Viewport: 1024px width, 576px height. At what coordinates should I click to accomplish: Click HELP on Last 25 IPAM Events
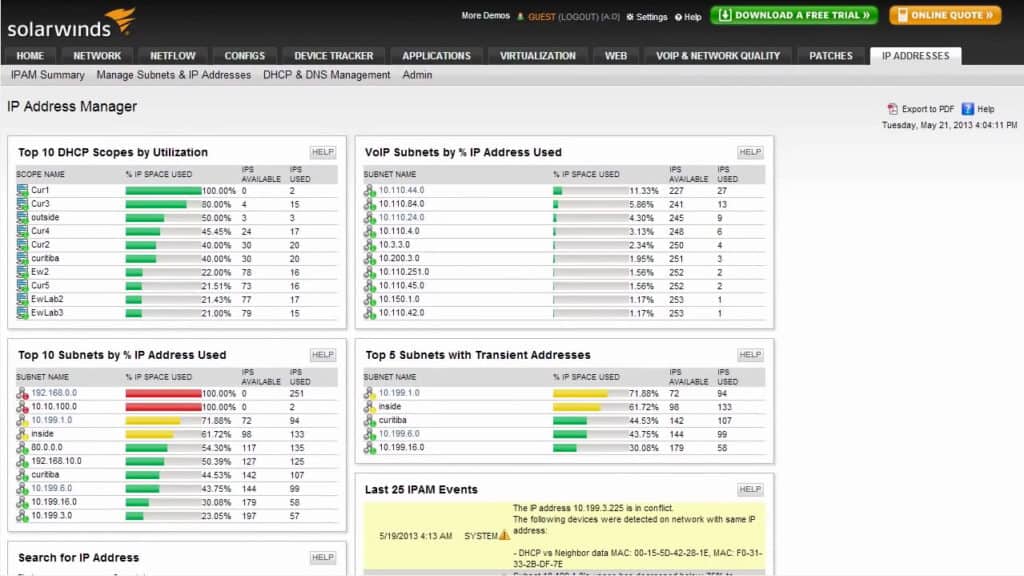coord(750,489)
